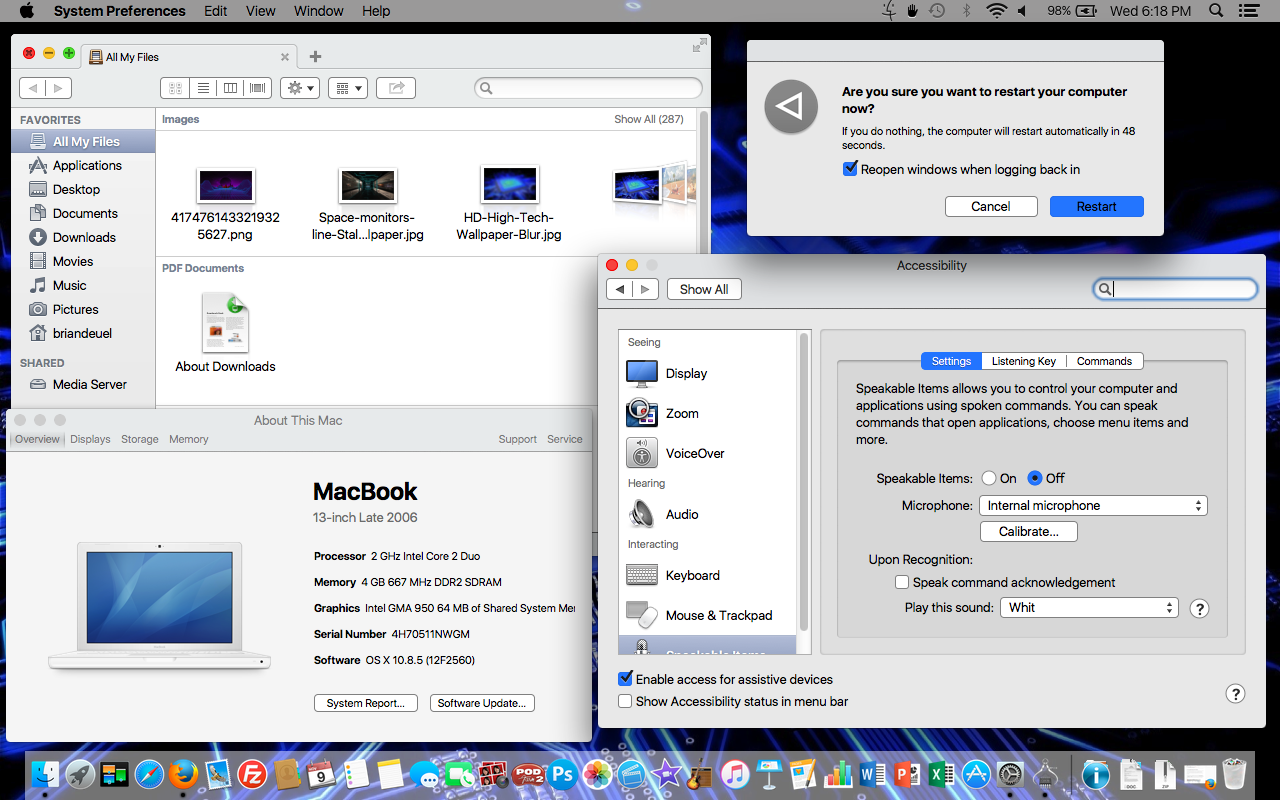Expand the Play this sound dropdown
Viewport: 1280px width, 800px height.
pos(1089,608)
